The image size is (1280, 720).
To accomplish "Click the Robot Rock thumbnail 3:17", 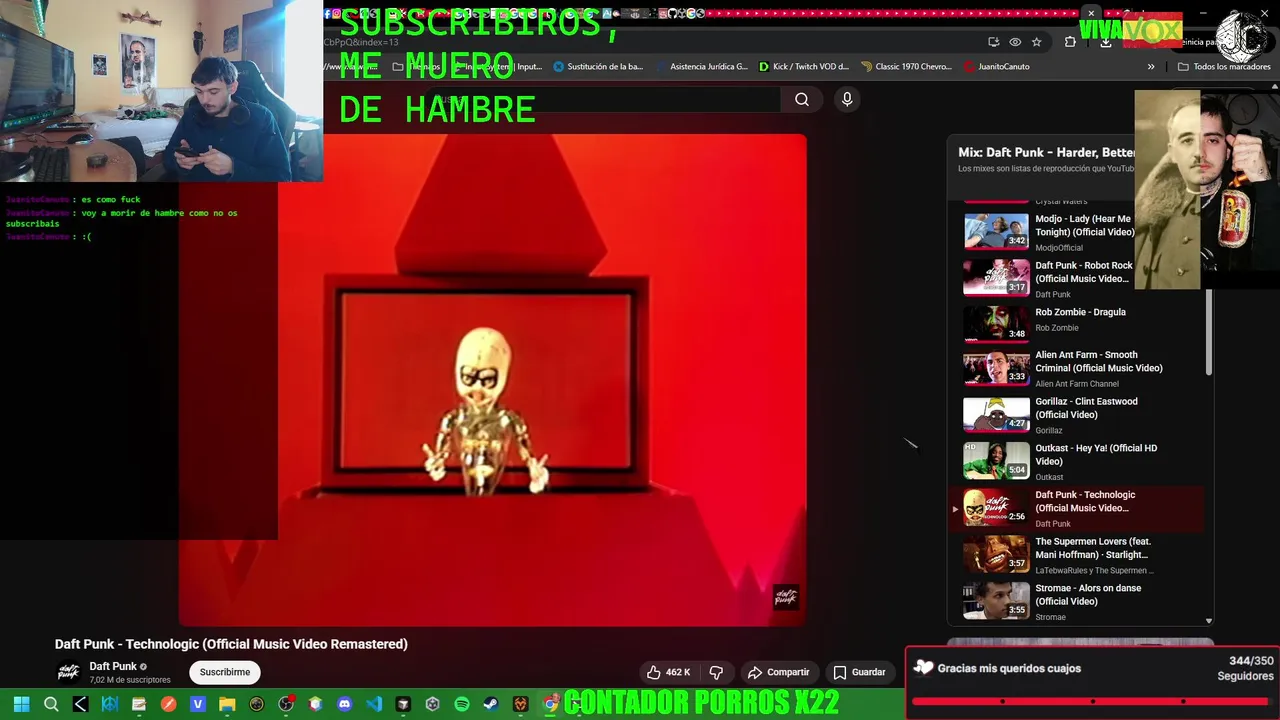I will [x=996, y=277].
